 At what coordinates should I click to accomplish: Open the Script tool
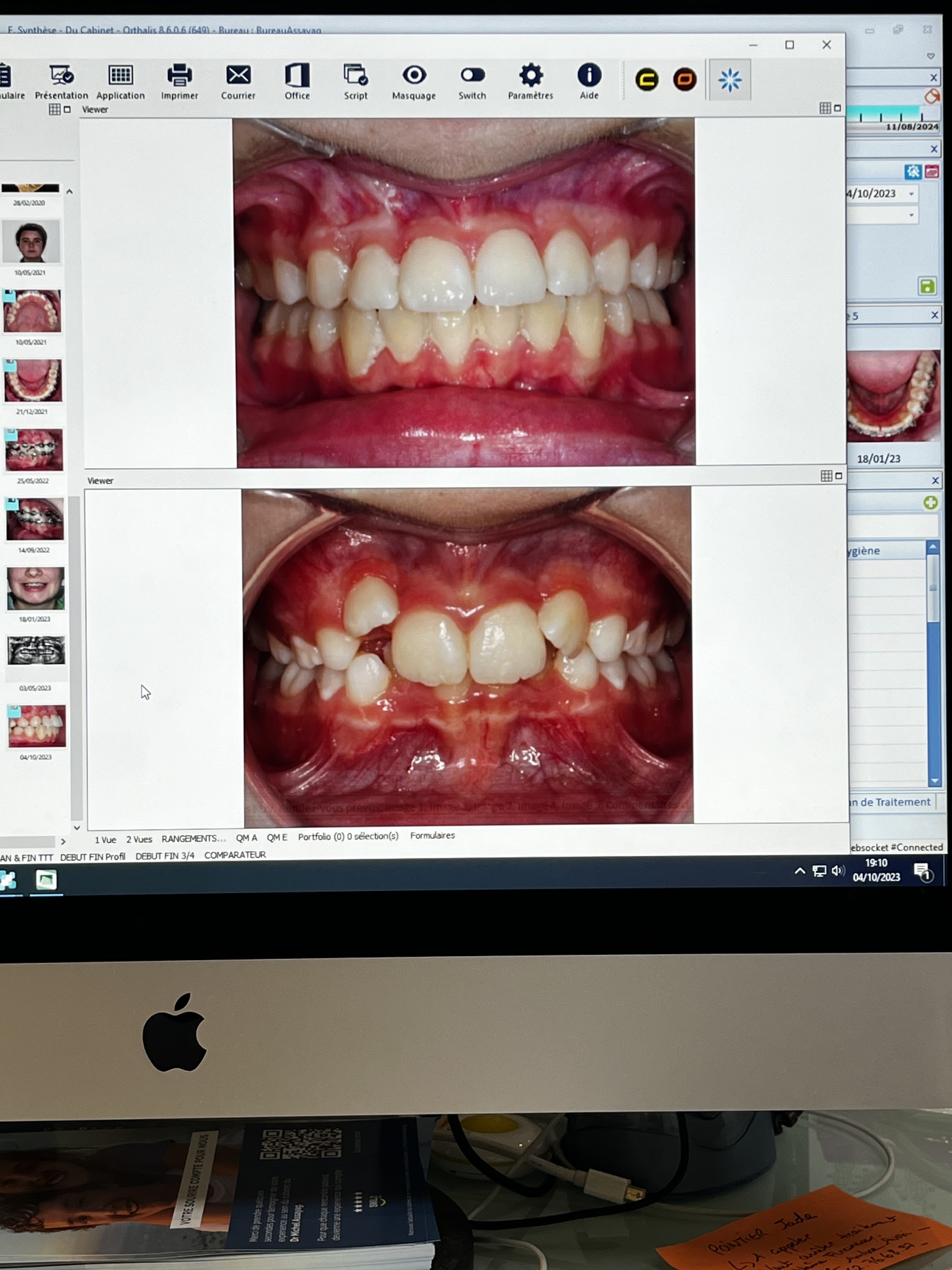355,76
